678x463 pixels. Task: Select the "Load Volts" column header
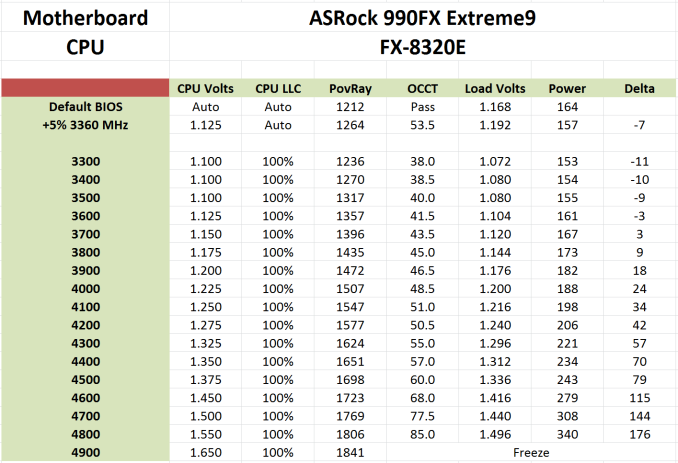(494, 89)
